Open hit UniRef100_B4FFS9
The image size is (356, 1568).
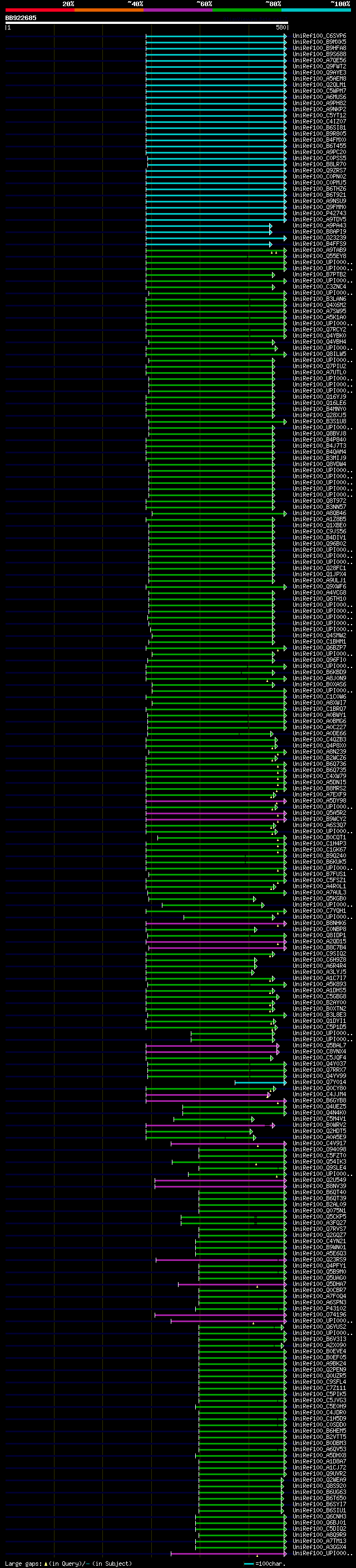[319, 244]
